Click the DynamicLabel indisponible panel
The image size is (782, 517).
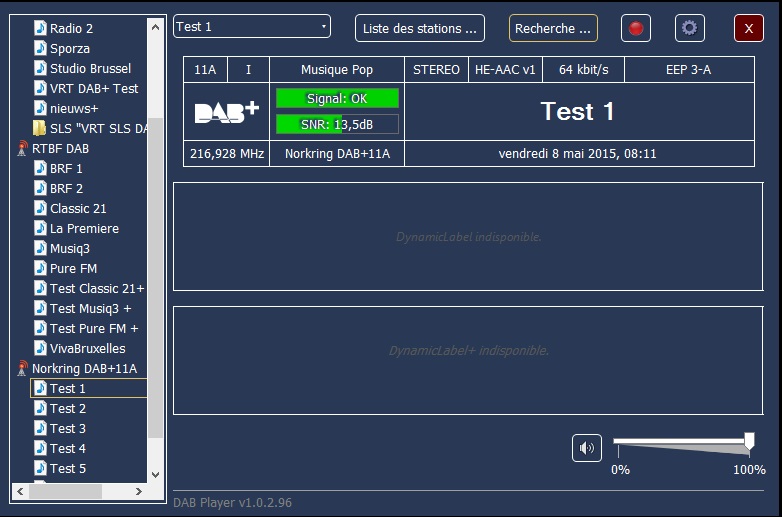[x=468, y=236]
